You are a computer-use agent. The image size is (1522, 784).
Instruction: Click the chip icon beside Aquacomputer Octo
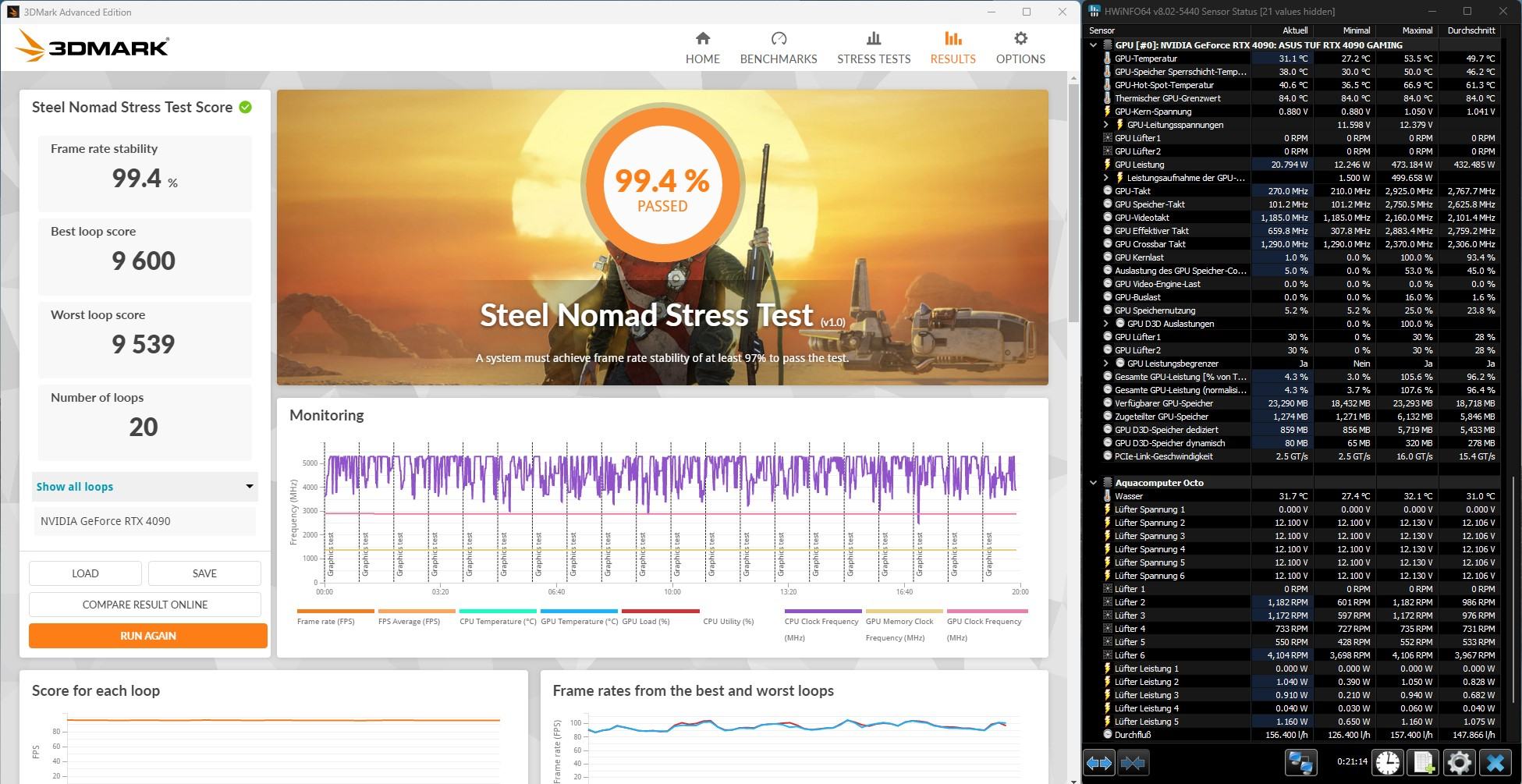pos(1107,483)
